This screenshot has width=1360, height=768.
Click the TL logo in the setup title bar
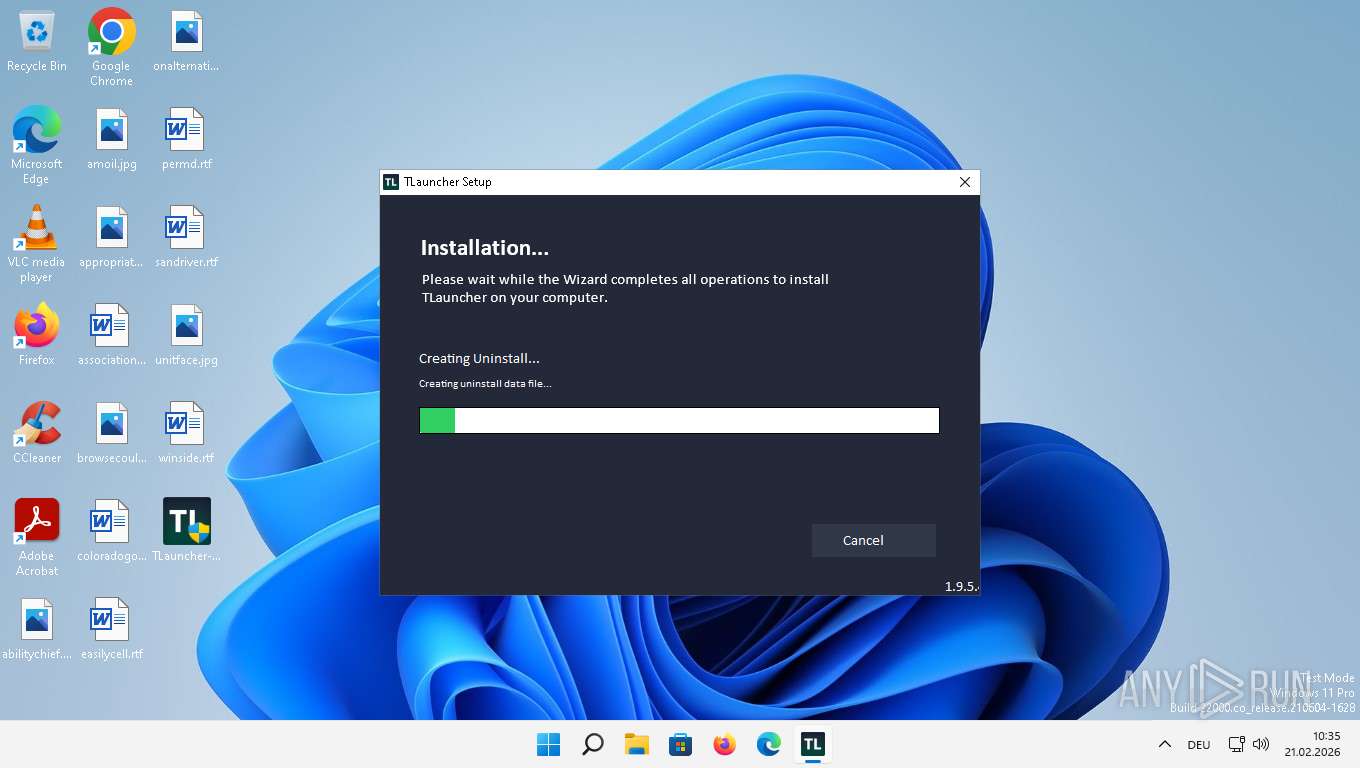click(x=391, y=182)
